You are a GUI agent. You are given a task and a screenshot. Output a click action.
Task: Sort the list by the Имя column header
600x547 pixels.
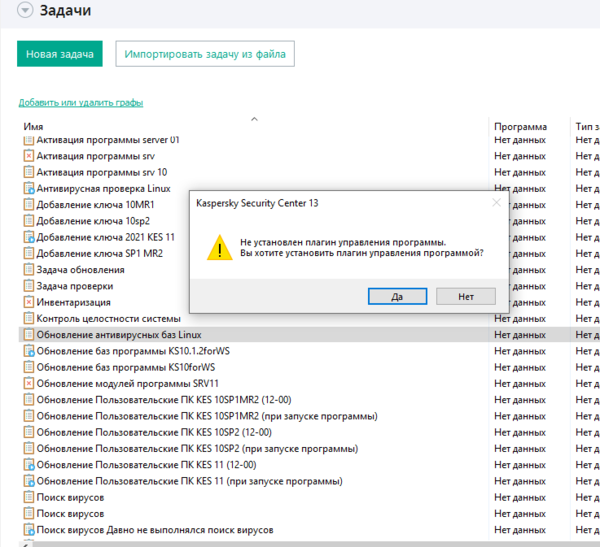(33, 128)
